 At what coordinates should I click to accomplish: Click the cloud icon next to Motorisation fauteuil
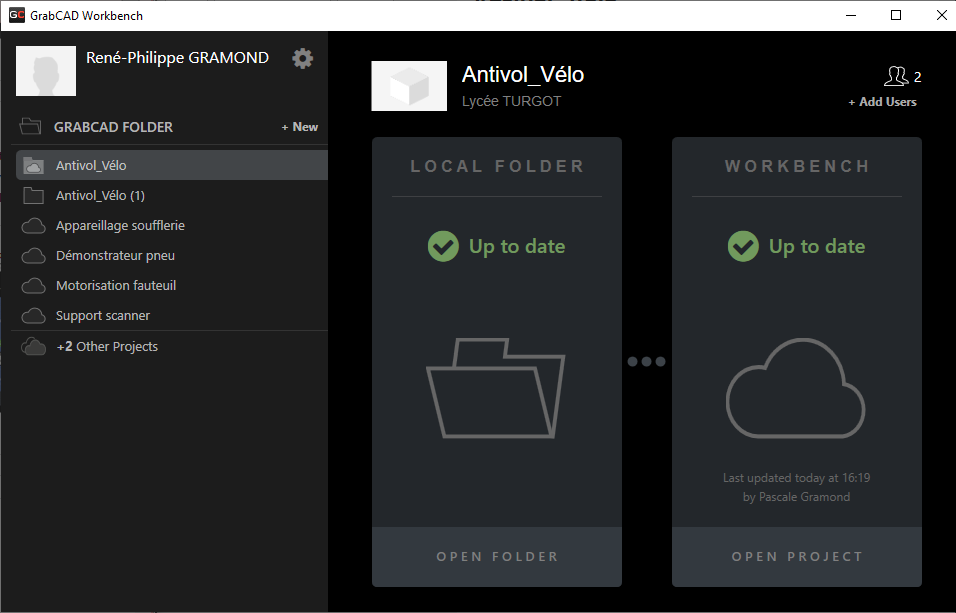pos(34,286)
